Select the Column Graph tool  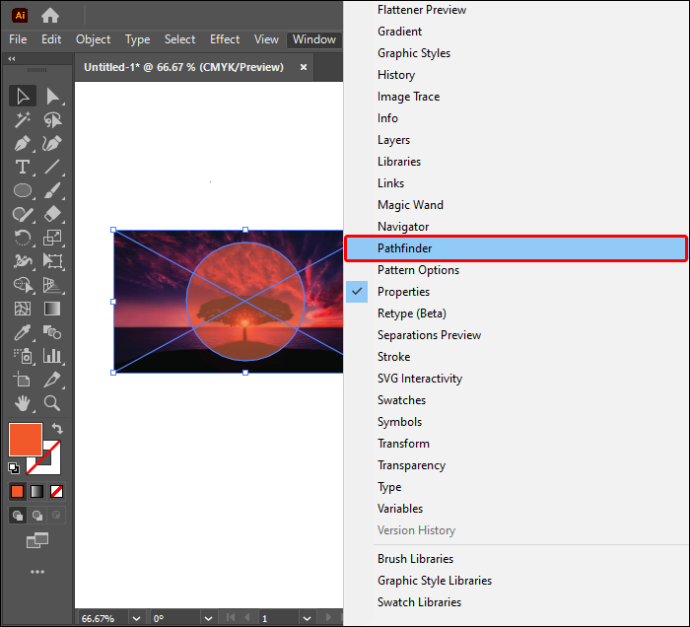coord(52,356)
